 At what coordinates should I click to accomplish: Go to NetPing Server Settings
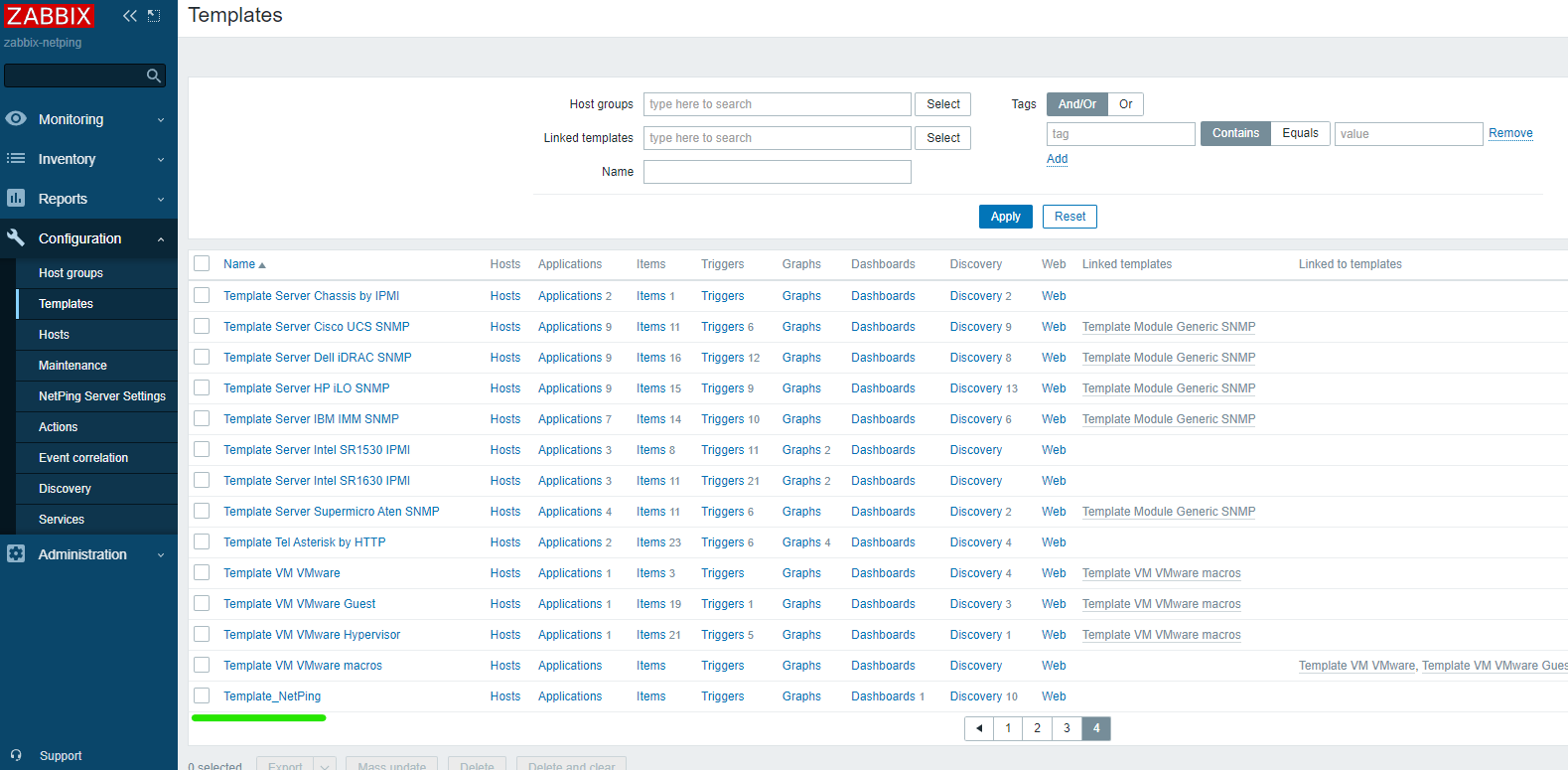pyautogui.click(x=101, y=396)
